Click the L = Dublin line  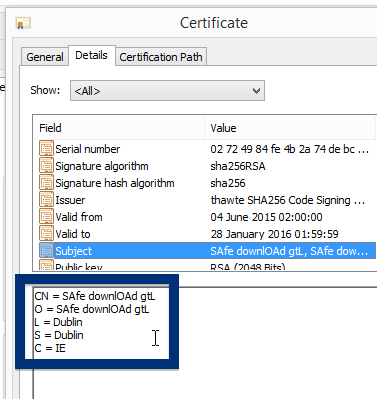tap(58, 322)
